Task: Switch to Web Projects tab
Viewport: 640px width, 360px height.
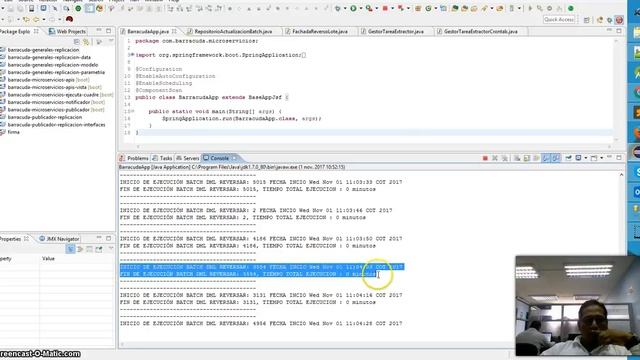Action: (67, 31)
